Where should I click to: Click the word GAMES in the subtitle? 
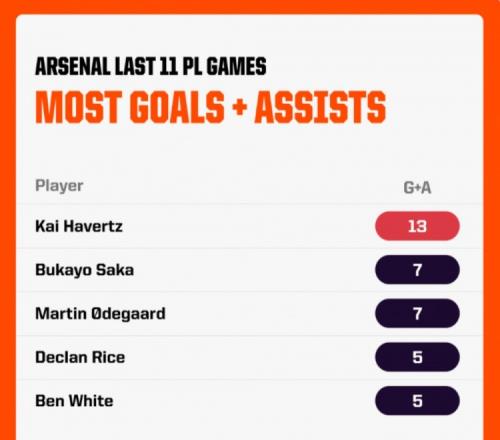236,66
